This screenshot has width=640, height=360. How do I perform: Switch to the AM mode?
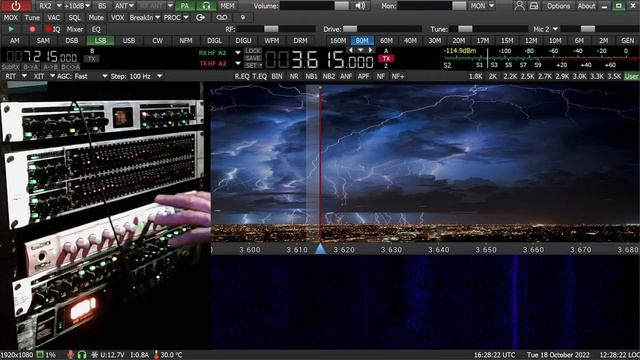15,40
